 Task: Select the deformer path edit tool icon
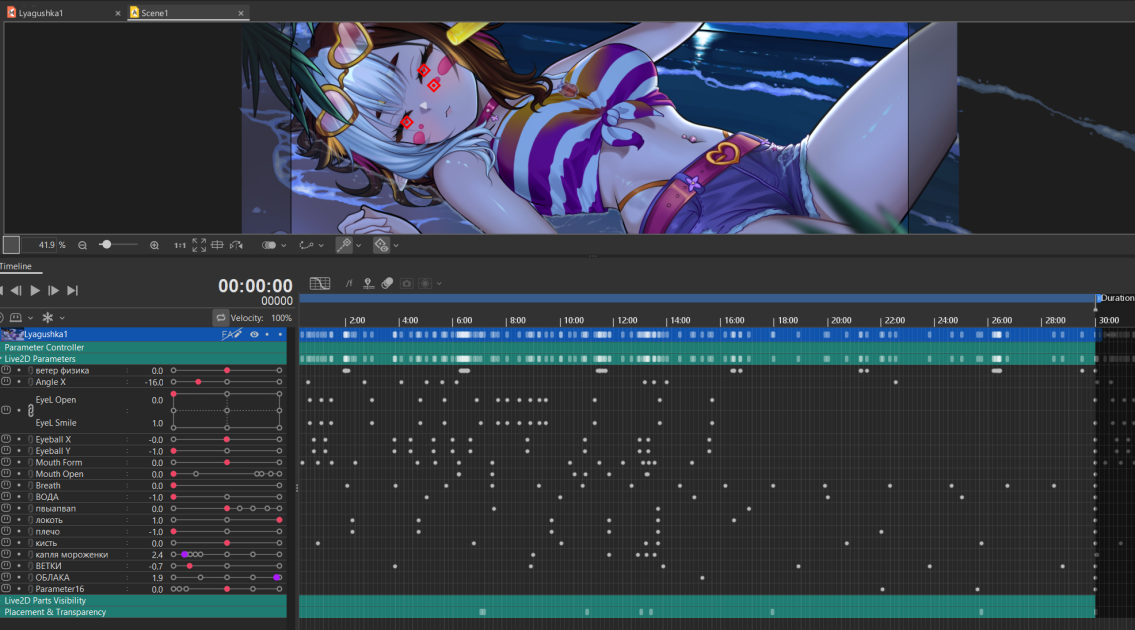344,245
